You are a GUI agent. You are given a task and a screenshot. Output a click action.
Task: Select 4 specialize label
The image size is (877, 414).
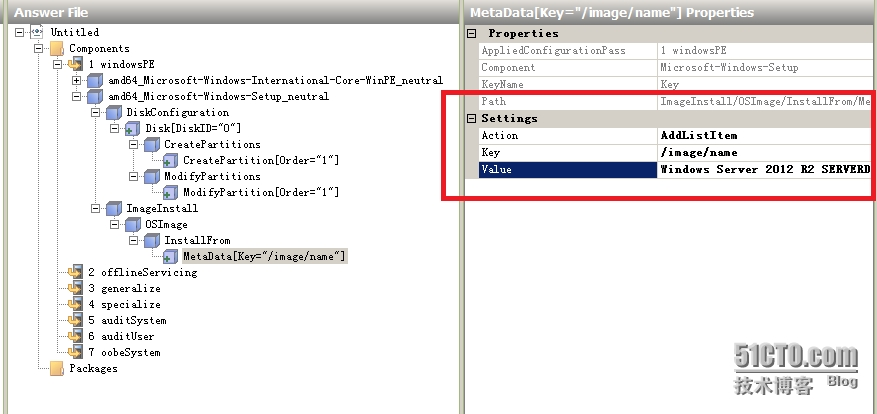coord(124,304)
